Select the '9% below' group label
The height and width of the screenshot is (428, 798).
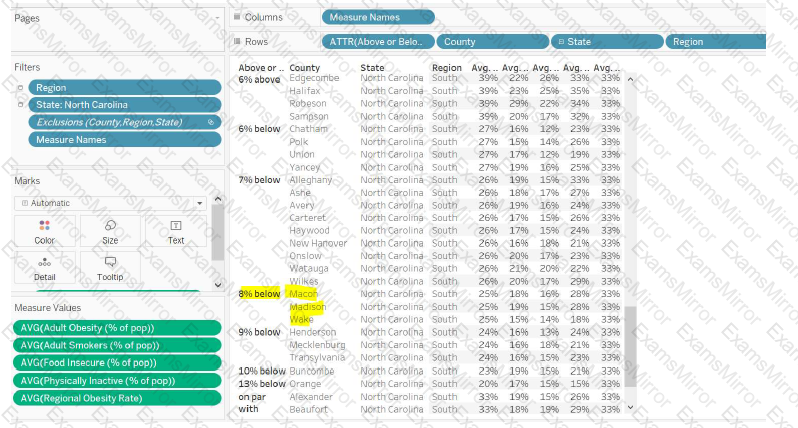[x=259, y=332]
